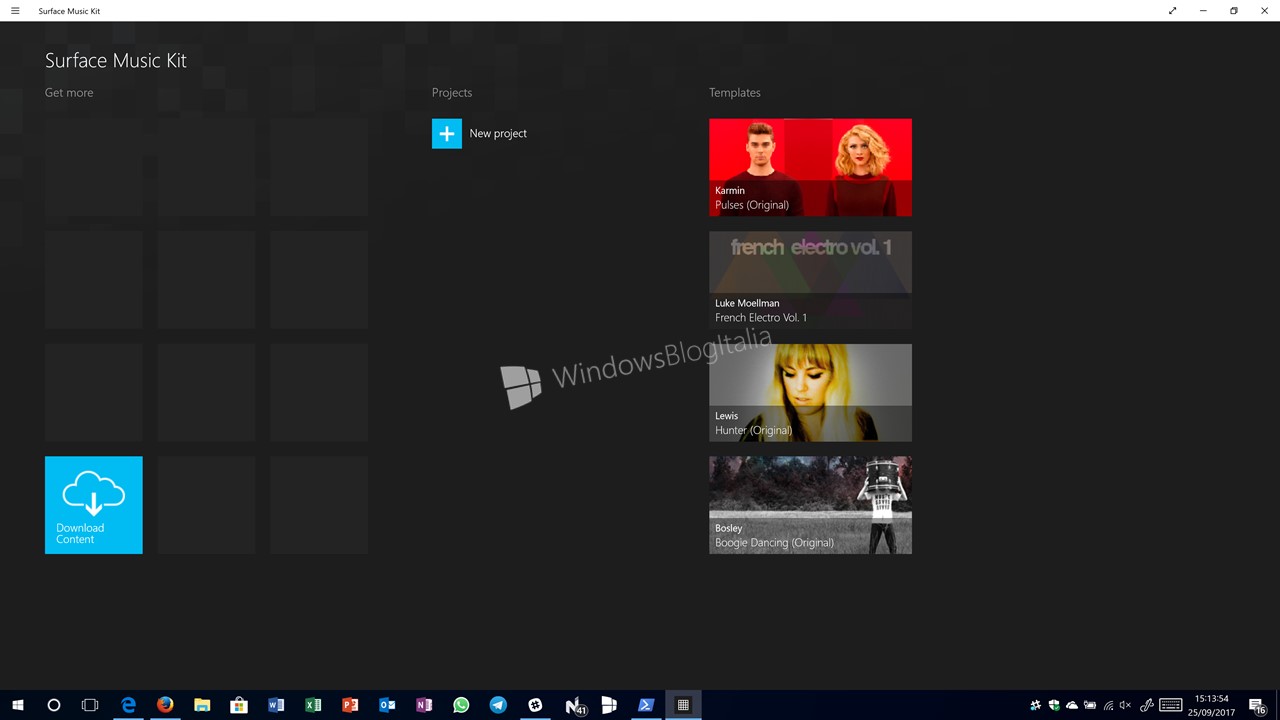Open Task View from the taskbar
1280x720 pixels.
click(90, 705)
